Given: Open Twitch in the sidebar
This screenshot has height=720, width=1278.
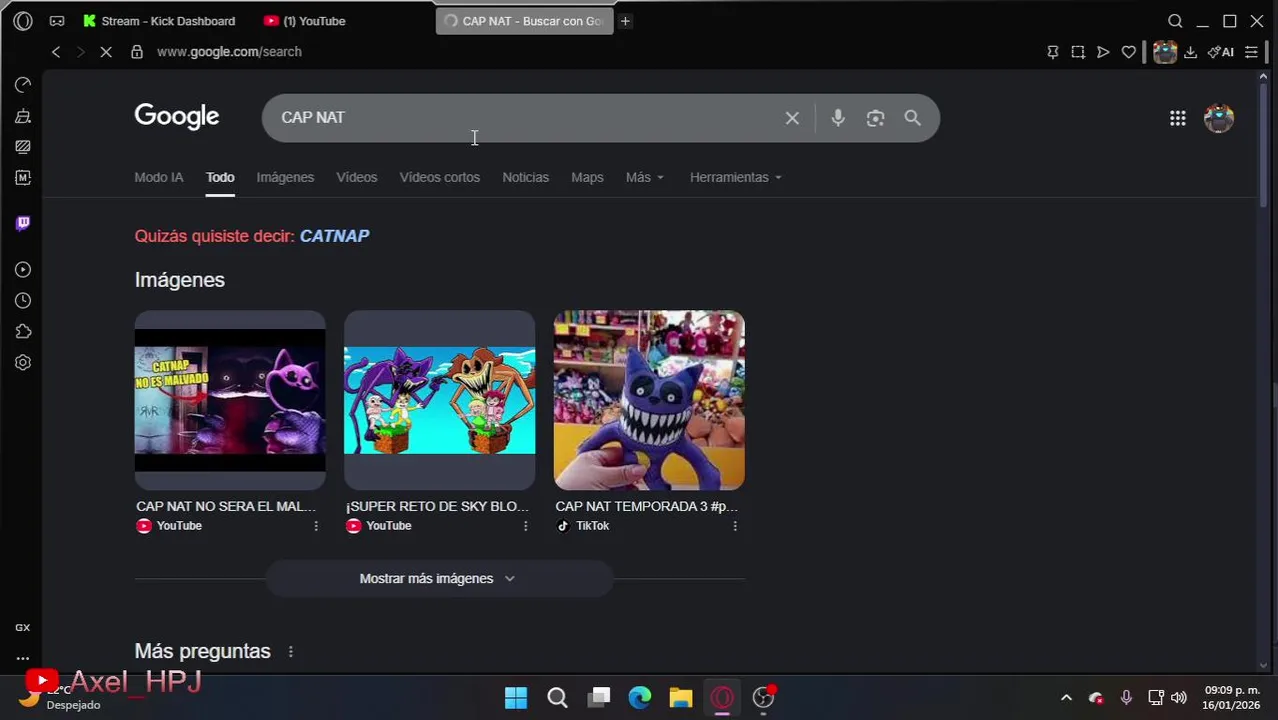Looking at the screenshot, I should (x=23, y=223).
